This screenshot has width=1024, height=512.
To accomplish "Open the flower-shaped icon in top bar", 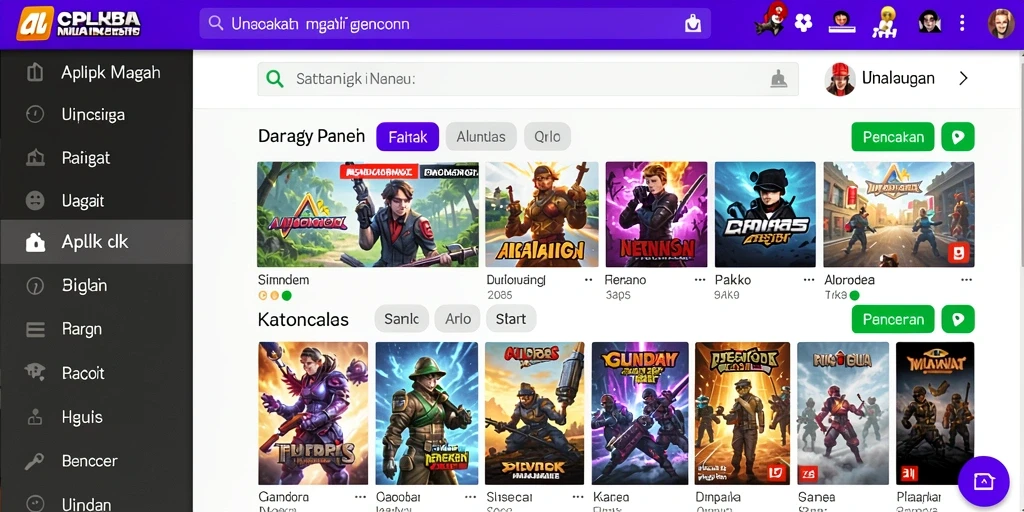I will (x=803, y=23).
